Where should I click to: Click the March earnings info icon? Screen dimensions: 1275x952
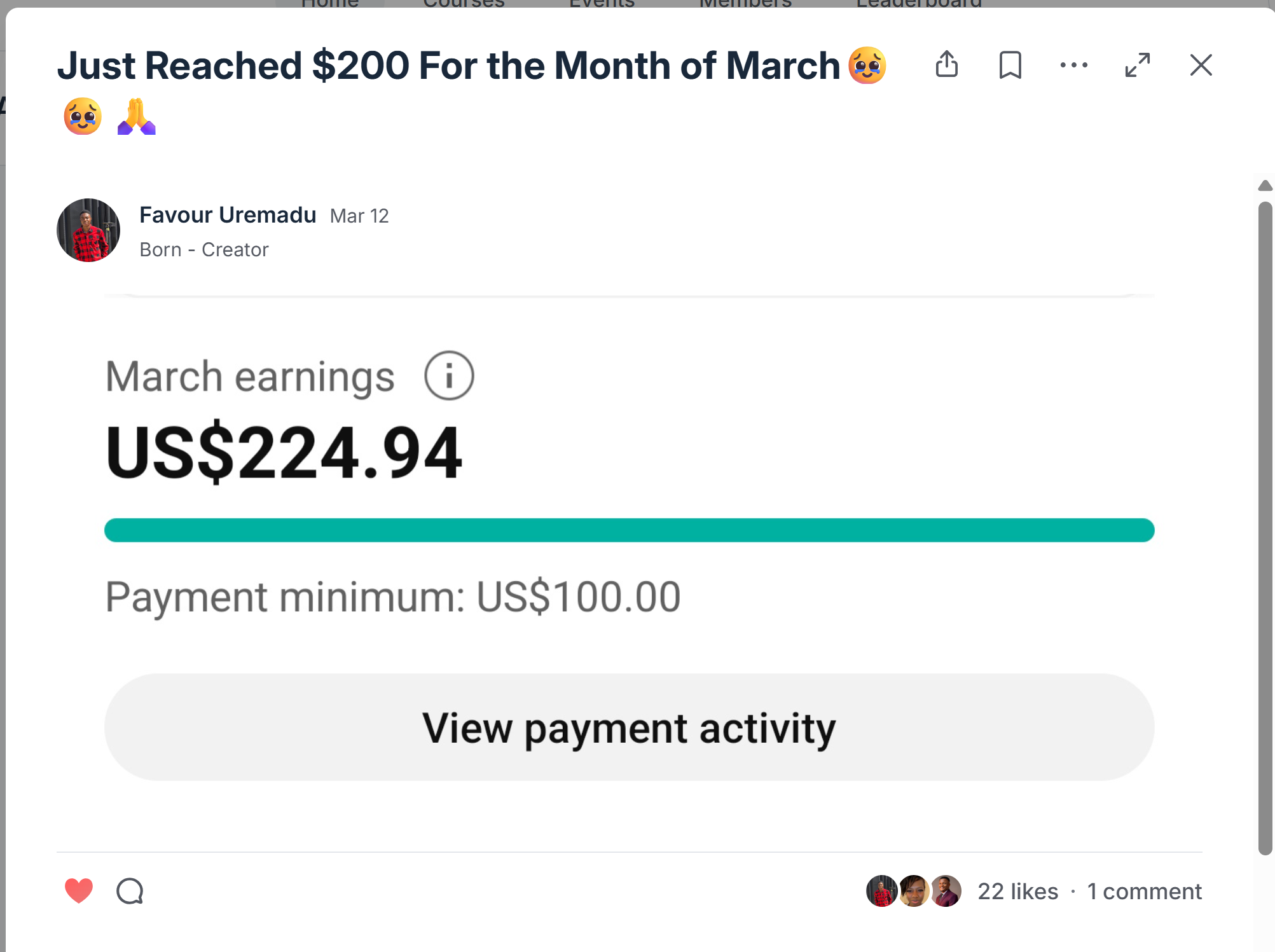tap(449, 376)
